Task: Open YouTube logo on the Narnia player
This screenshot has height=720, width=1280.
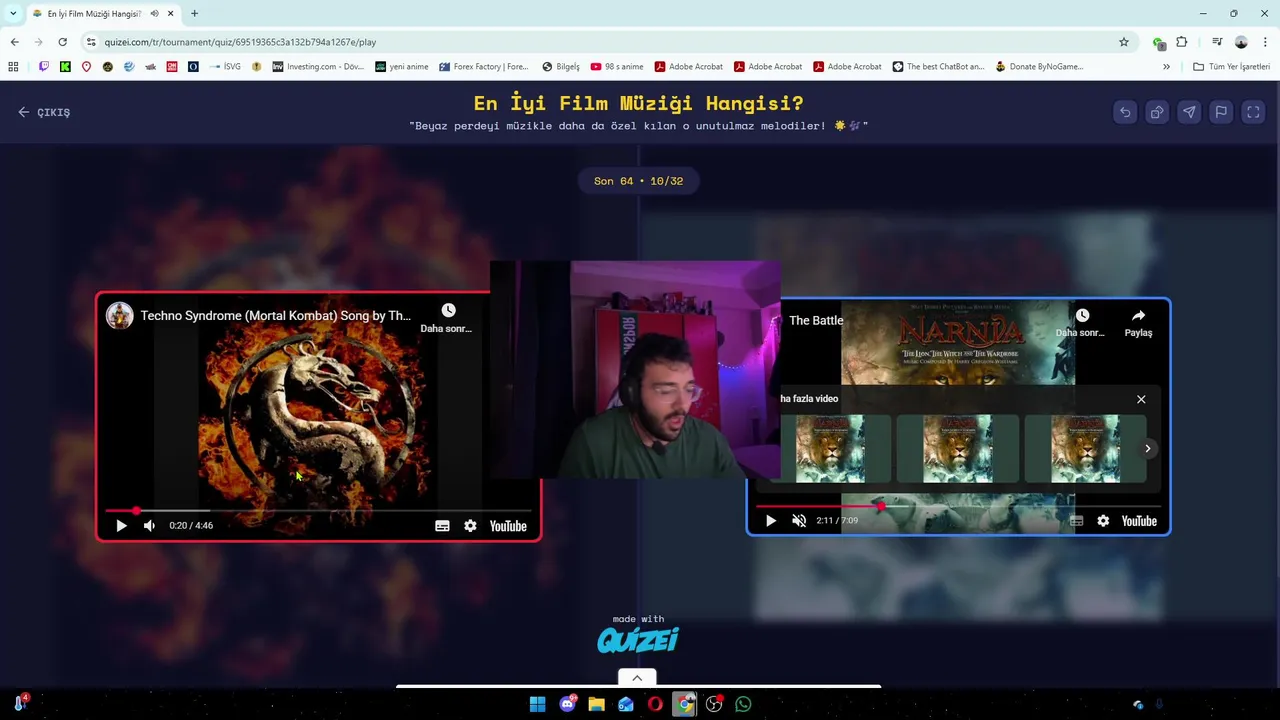Action: click(x=1139, y=521)
